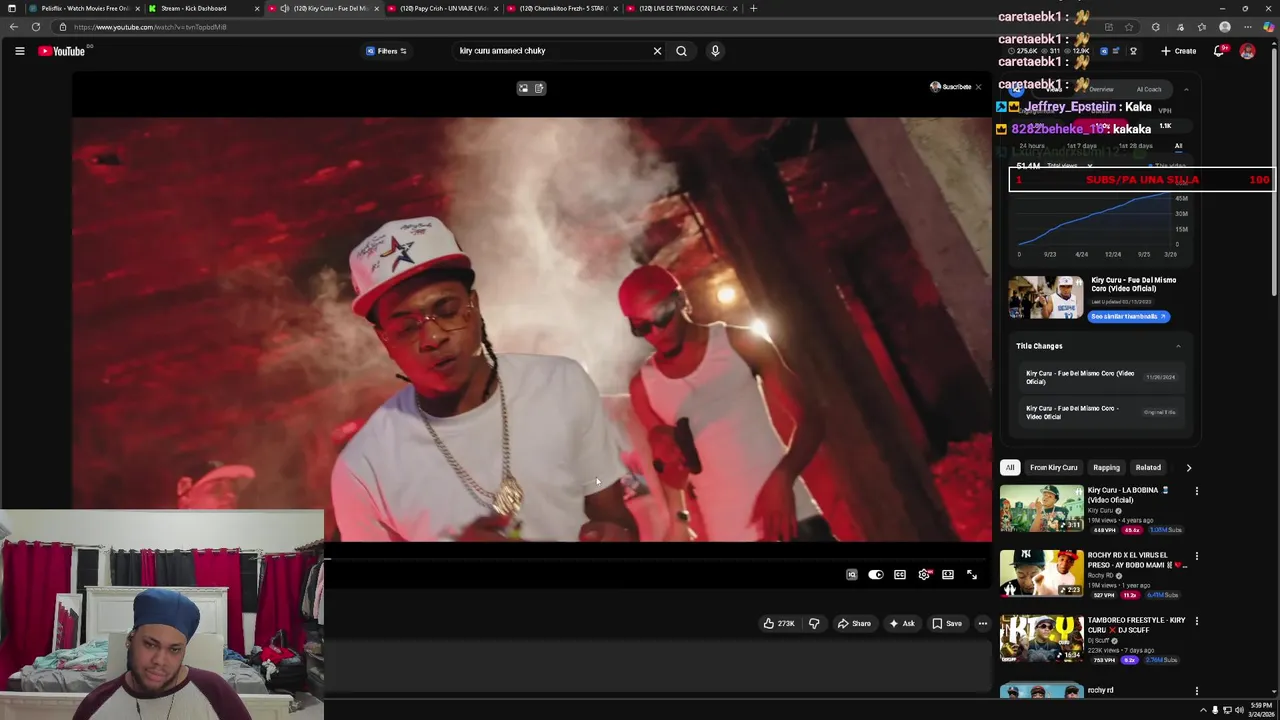Click the IQ extension icon in player
Image resolution: width=1280 pixels, height=720 pixels.
[852, 575]
